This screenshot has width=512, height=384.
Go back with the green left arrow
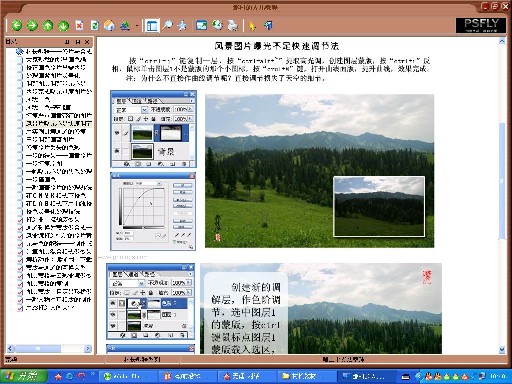point(17,25)
